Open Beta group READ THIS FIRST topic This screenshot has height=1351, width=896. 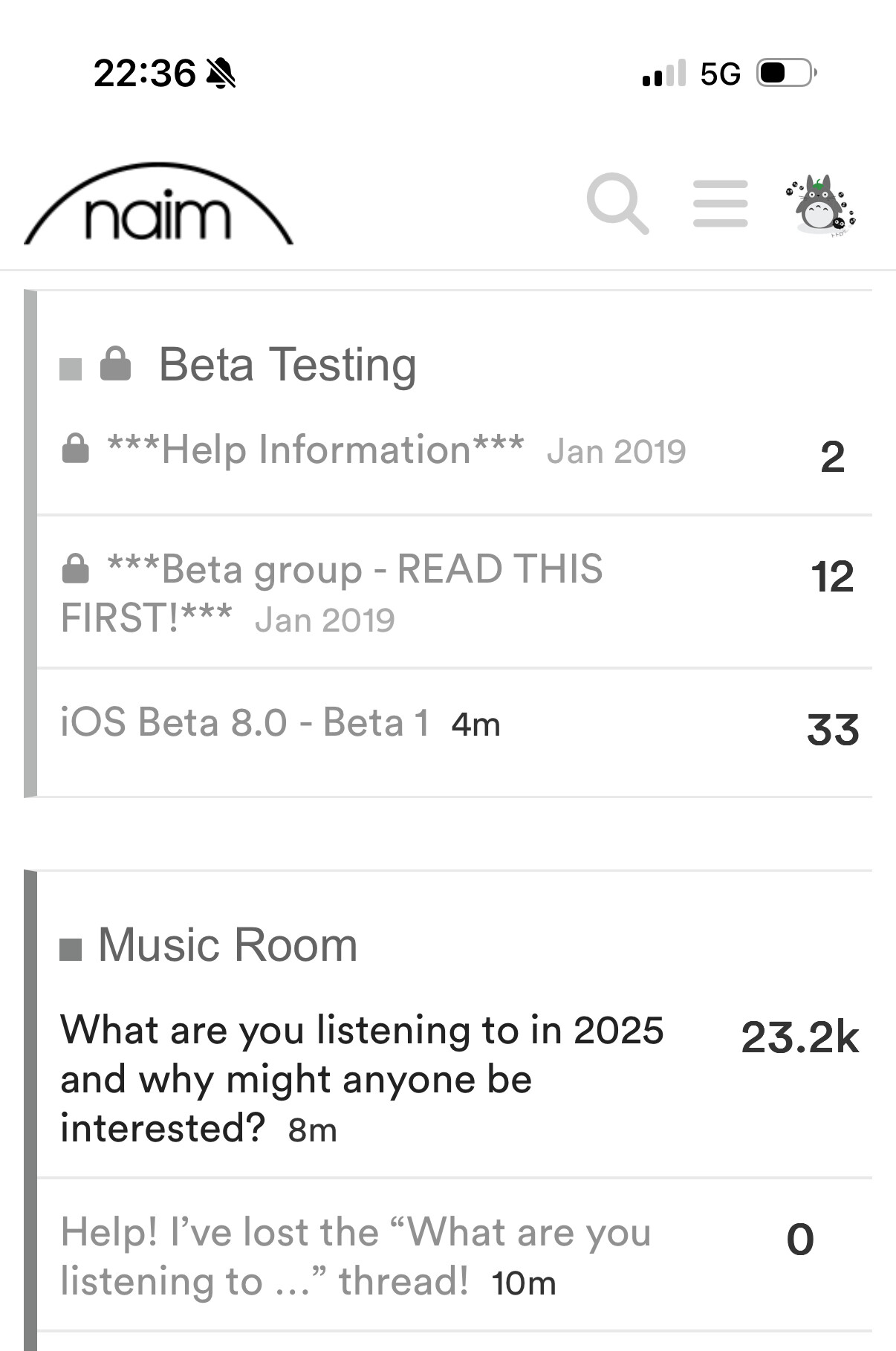click(354, 571)
